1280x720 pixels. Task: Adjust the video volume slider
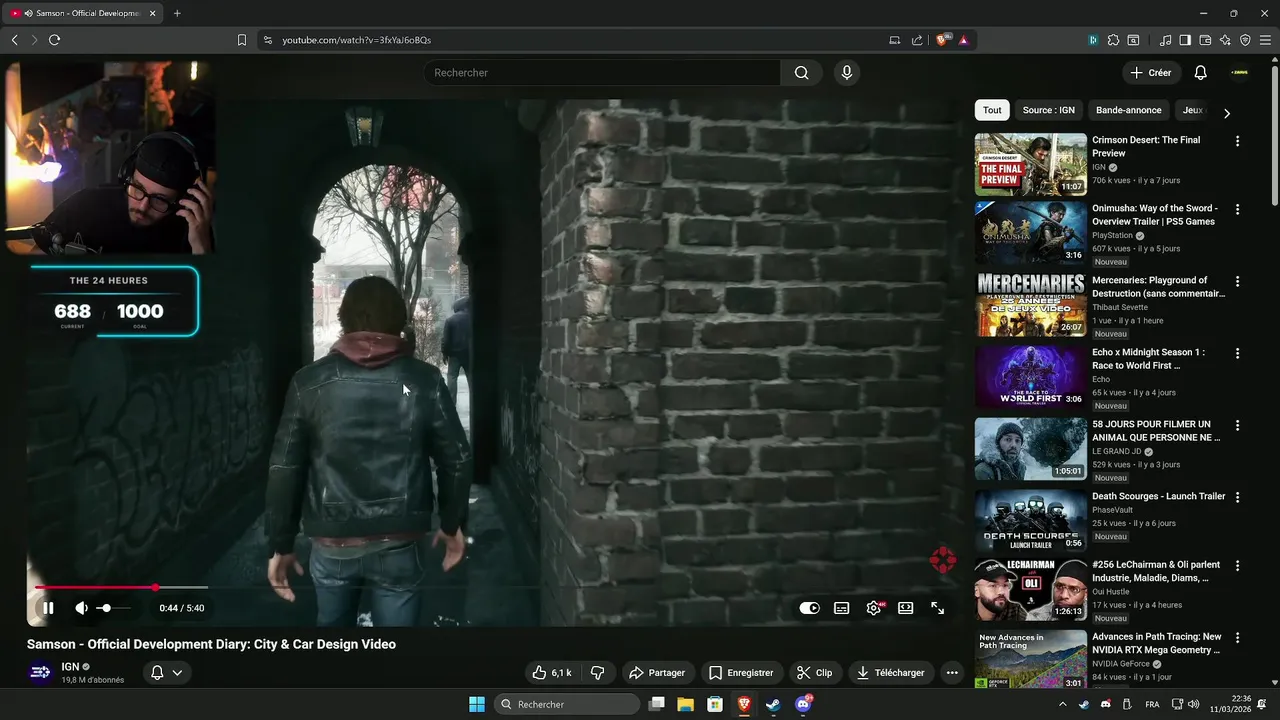[x=113, y=608]
